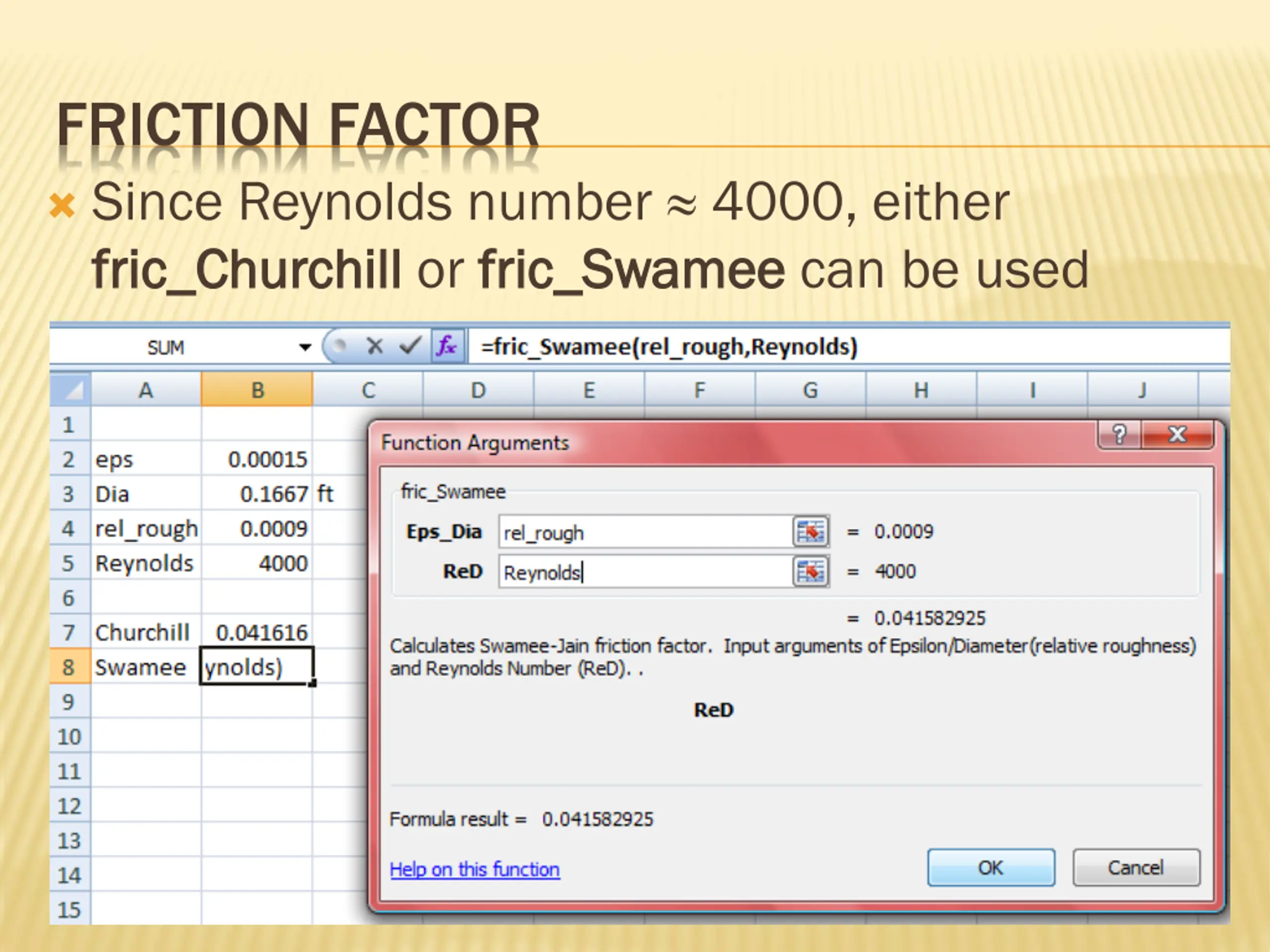
Task: Select column H header
Action: coord(921,390)
